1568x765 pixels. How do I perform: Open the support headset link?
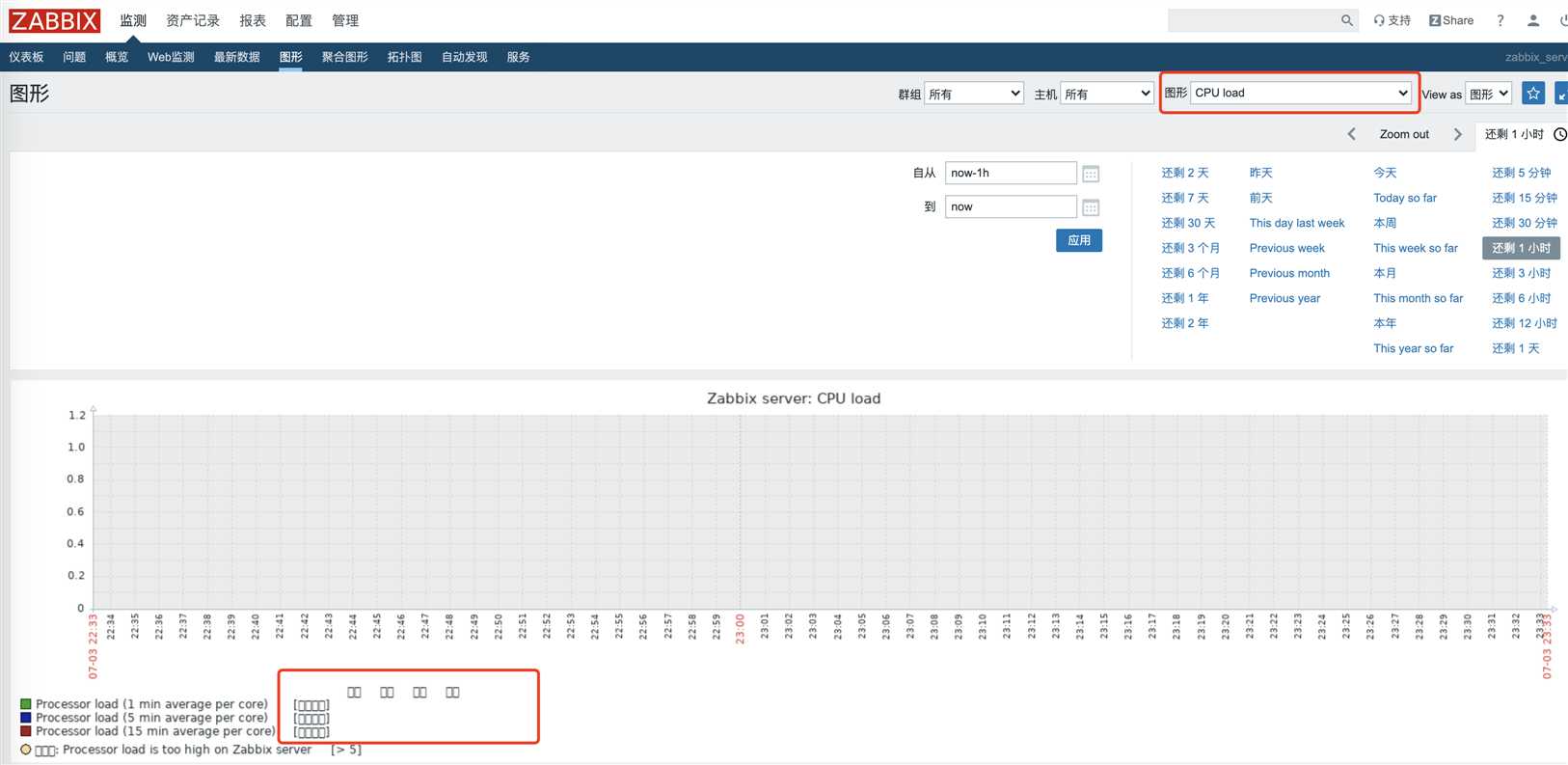(1392, 20)
